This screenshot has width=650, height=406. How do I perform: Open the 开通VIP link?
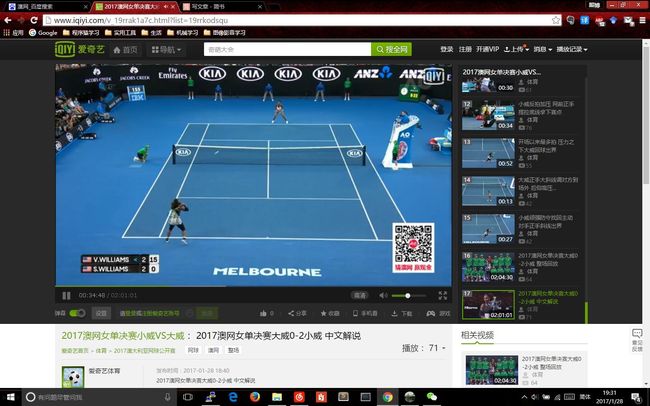pos(488,49)
